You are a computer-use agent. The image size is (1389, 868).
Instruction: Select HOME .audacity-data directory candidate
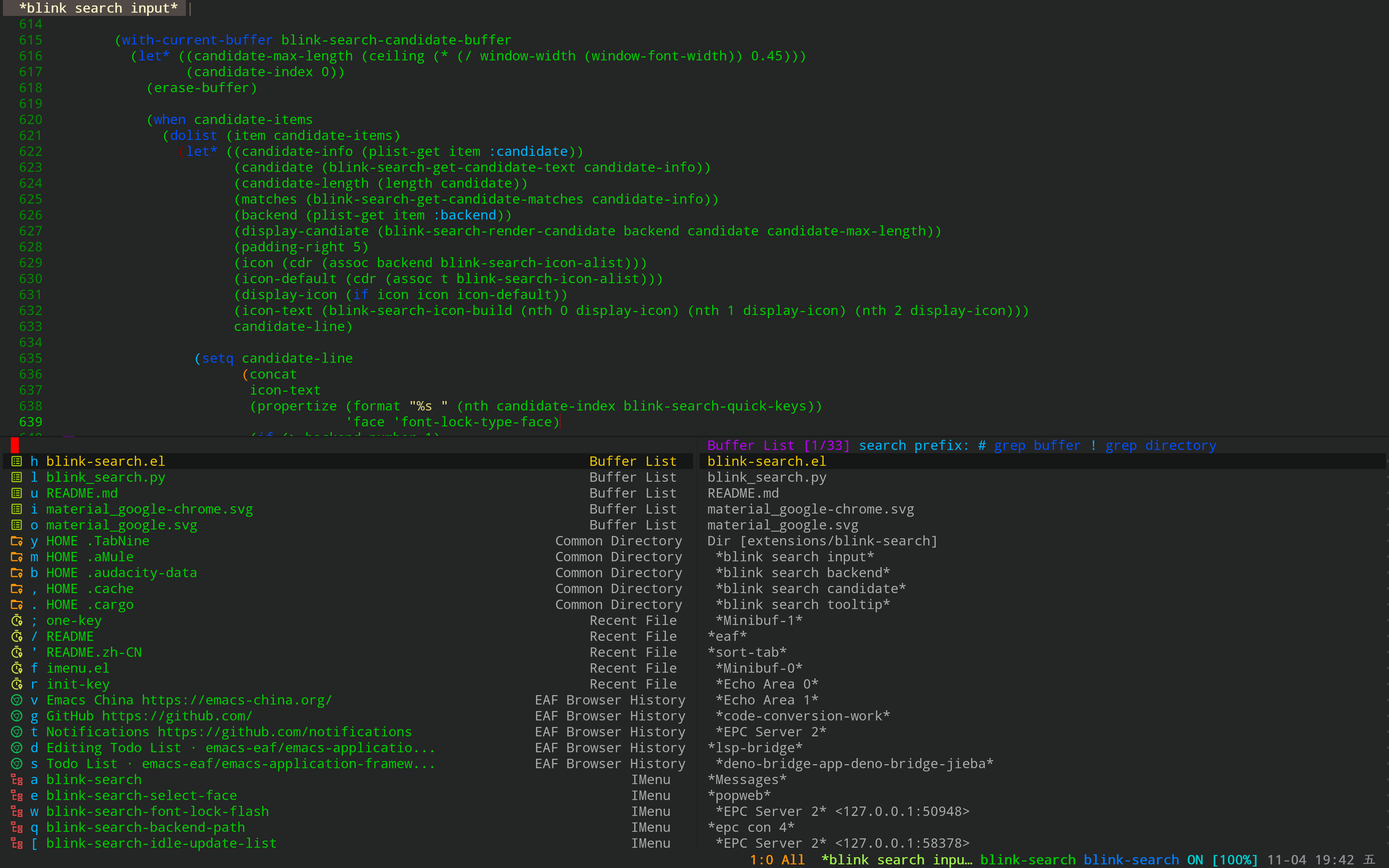click(121, 573)
